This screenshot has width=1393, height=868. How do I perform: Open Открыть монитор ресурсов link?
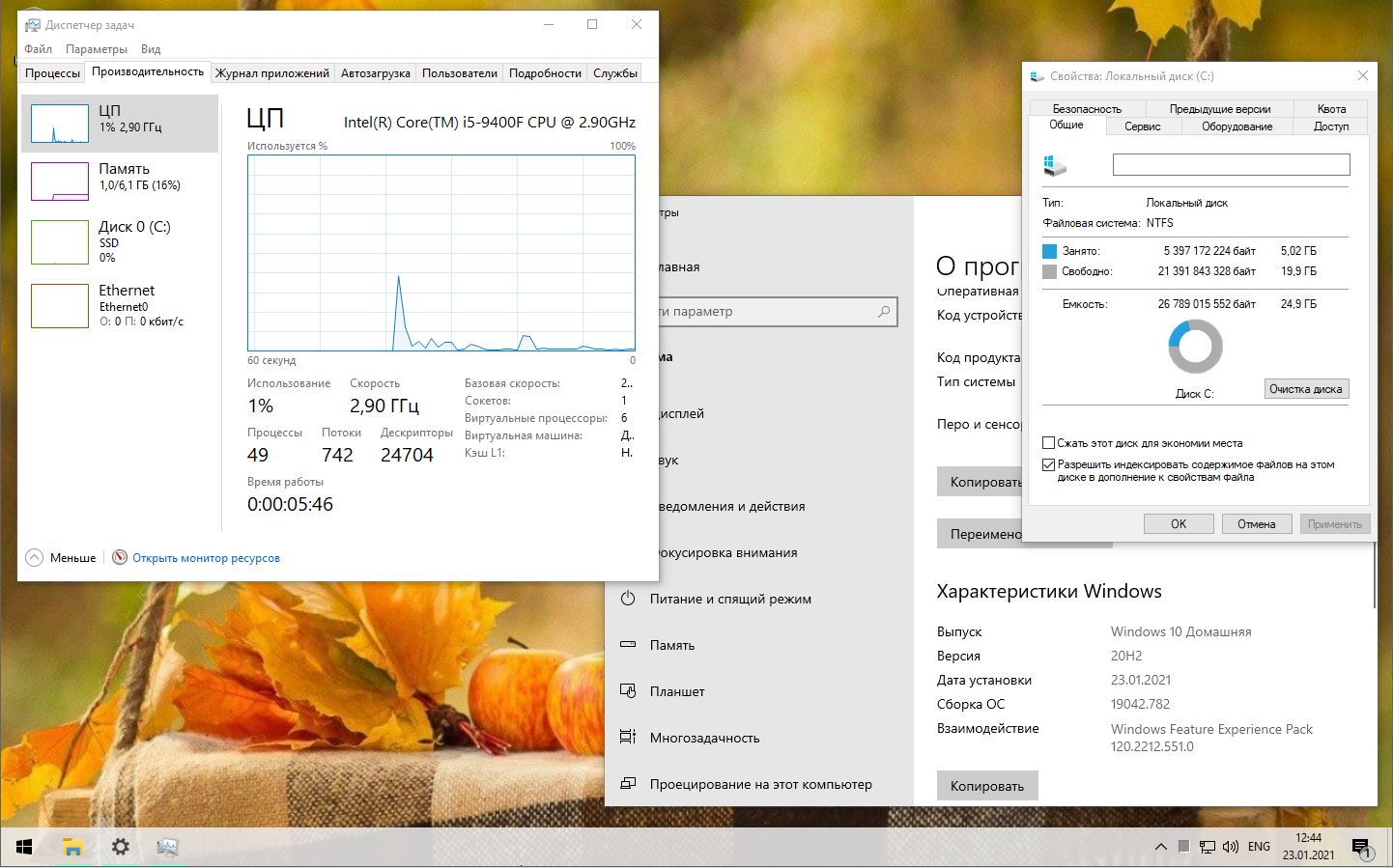click(206, 558)
